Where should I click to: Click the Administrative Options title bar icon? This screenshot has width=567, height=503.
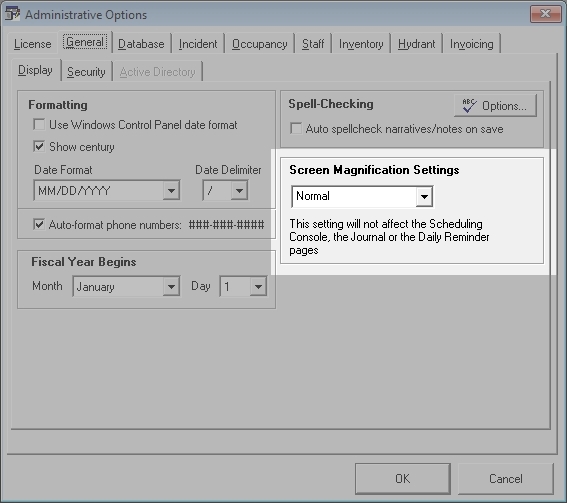(13, 14)
